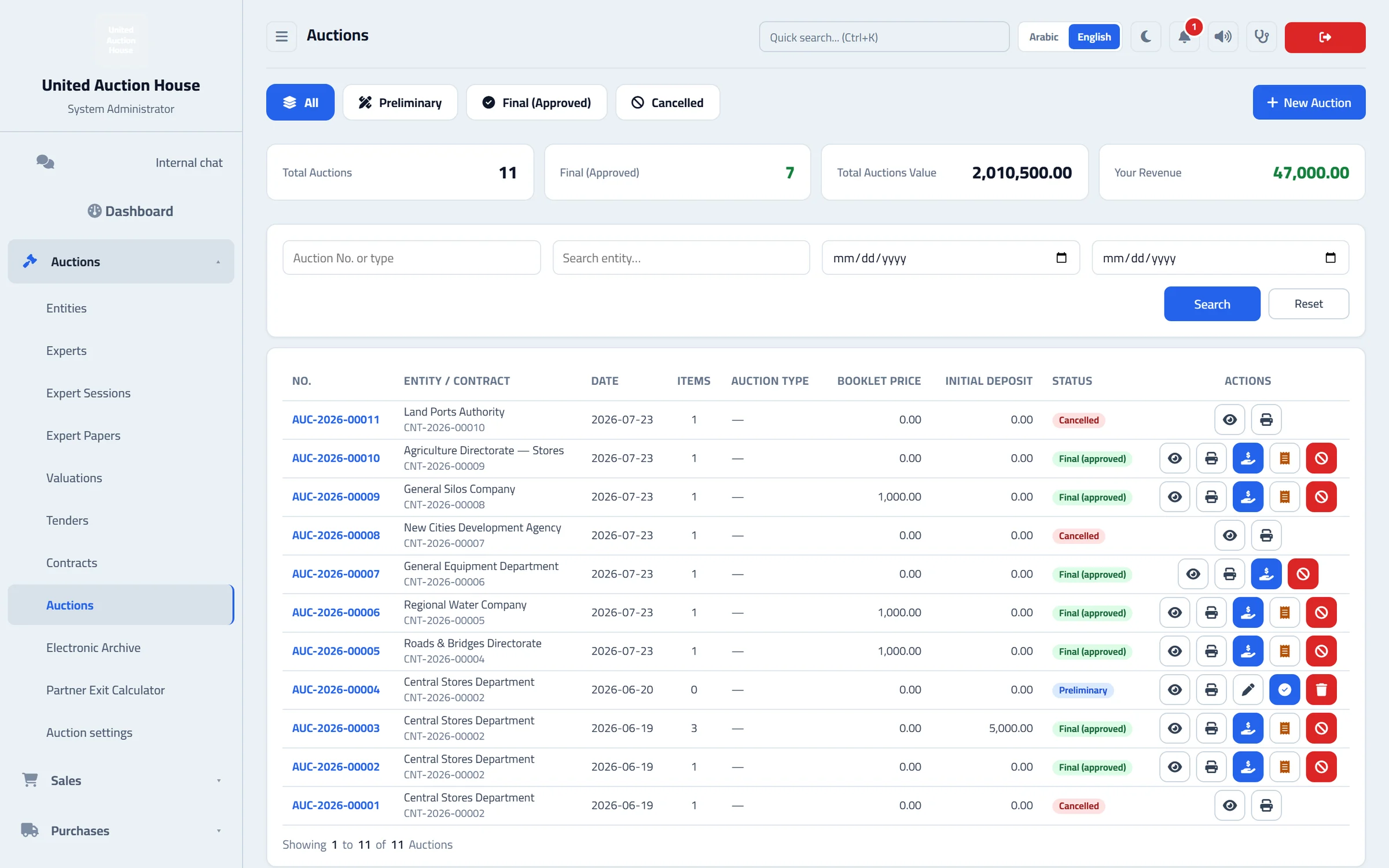Collapse the Auctions sidebar group
This screenshot has width=1389, height=868.
pos(121,262)
